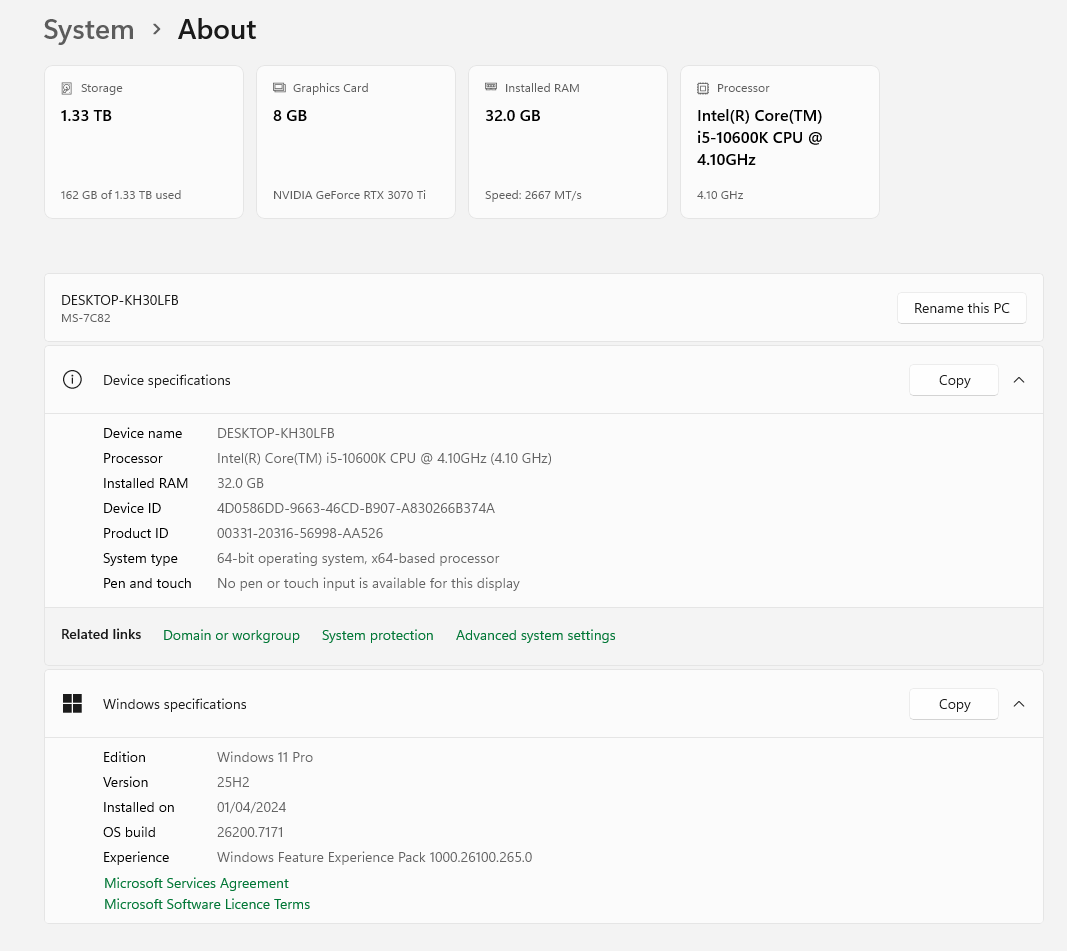The width and height of the screenshot is (1067, 951).
Task: Collapse the Device specifications section
Action: tap(1019, 380)
